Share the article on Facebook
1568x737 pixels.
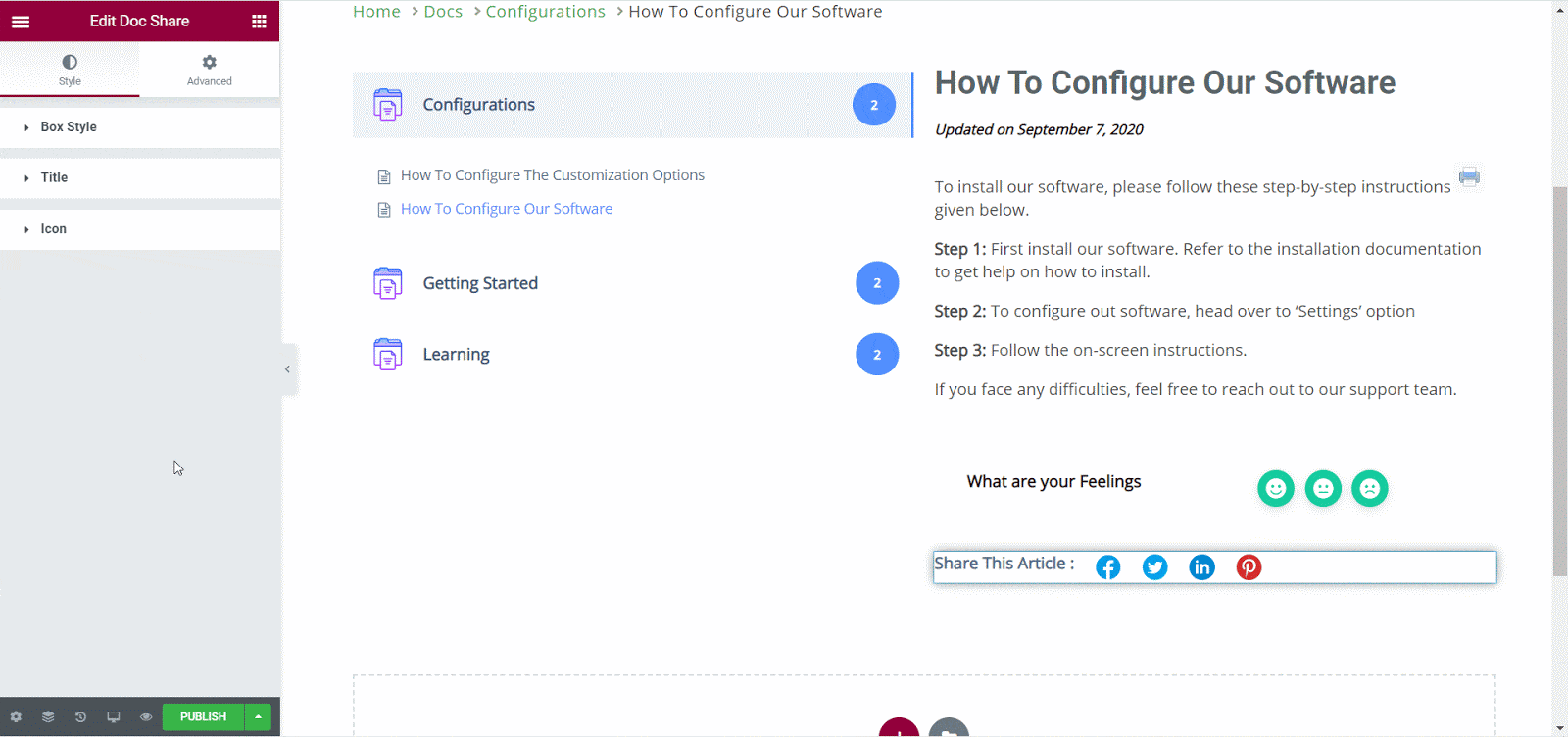pos(1107,567)
